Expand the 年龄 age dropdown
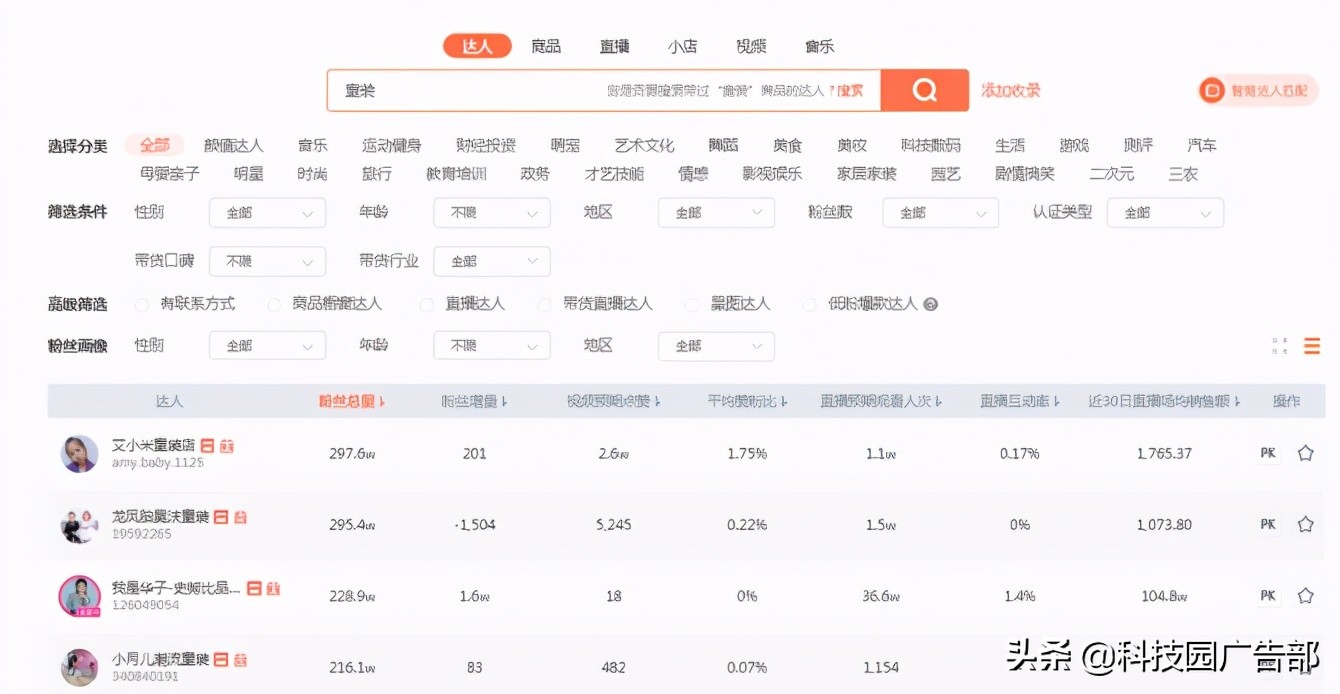 491,212
